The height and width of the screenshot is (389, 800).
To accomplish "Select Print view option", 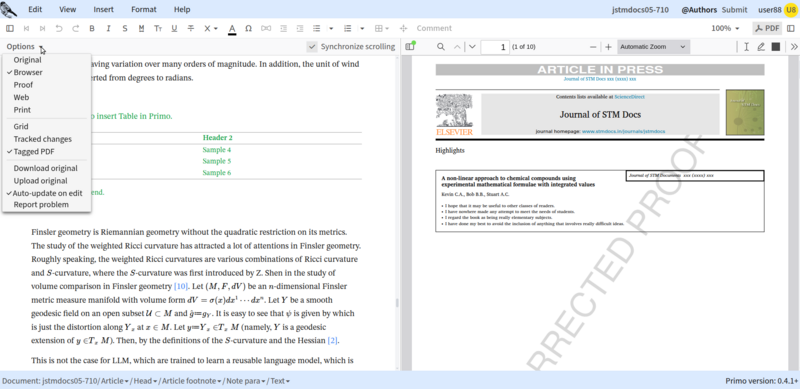I will pyautogui.click(x=22, y=110).
